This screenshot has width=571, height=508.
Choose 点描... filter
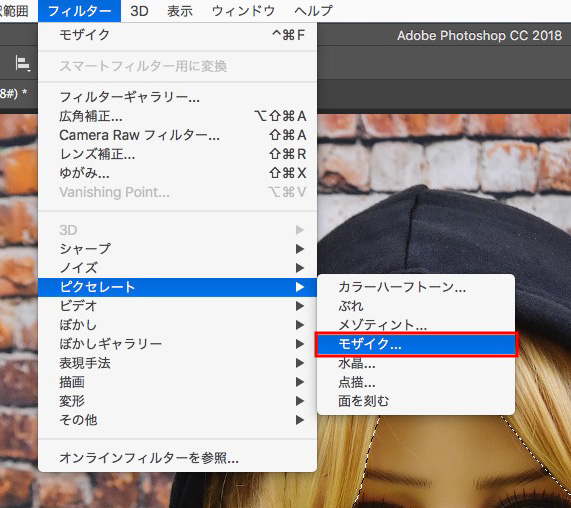coord(416,382)
